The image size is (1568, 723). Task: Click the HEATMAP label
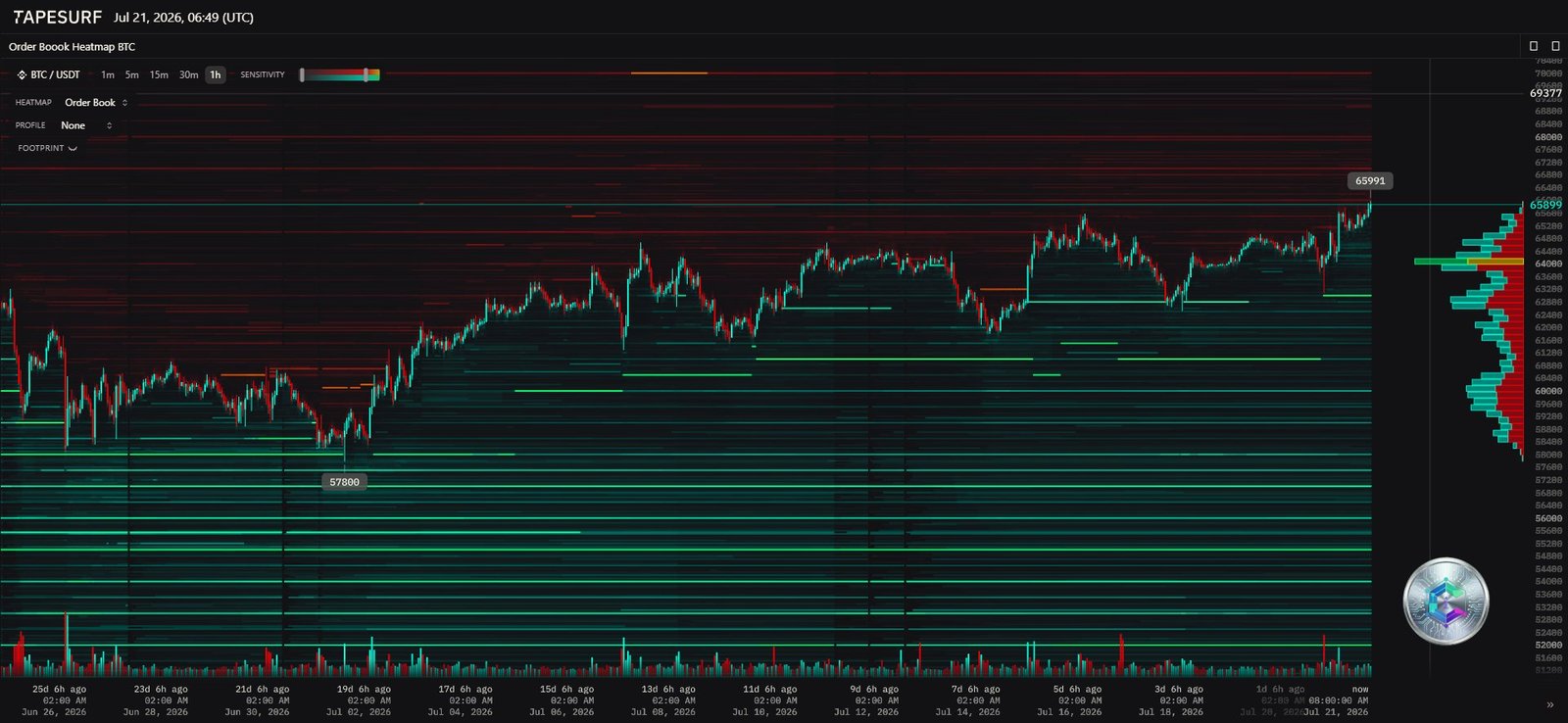tap(33, 103)
